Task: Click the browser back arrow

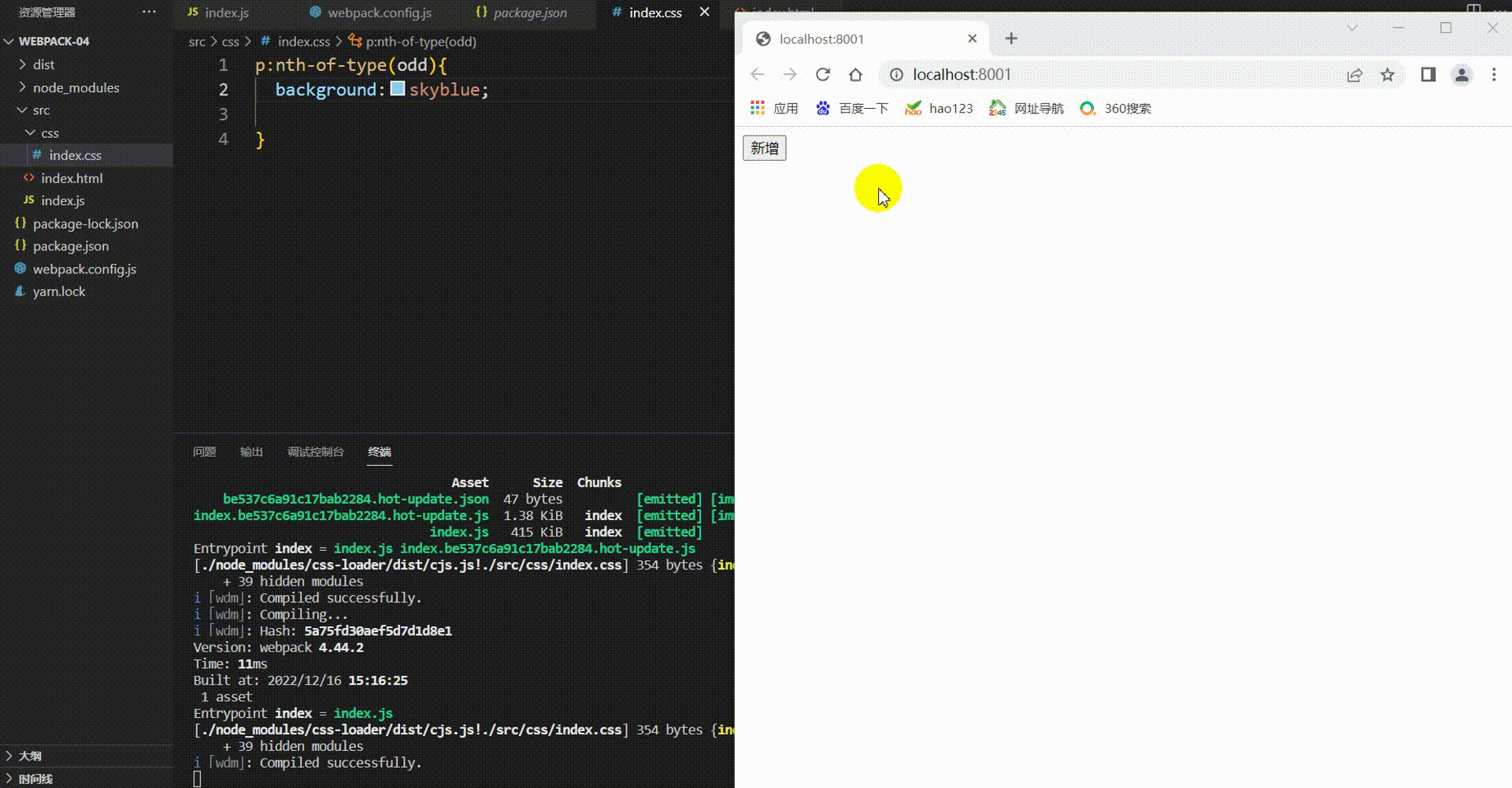Action: [x=758, y=74]
